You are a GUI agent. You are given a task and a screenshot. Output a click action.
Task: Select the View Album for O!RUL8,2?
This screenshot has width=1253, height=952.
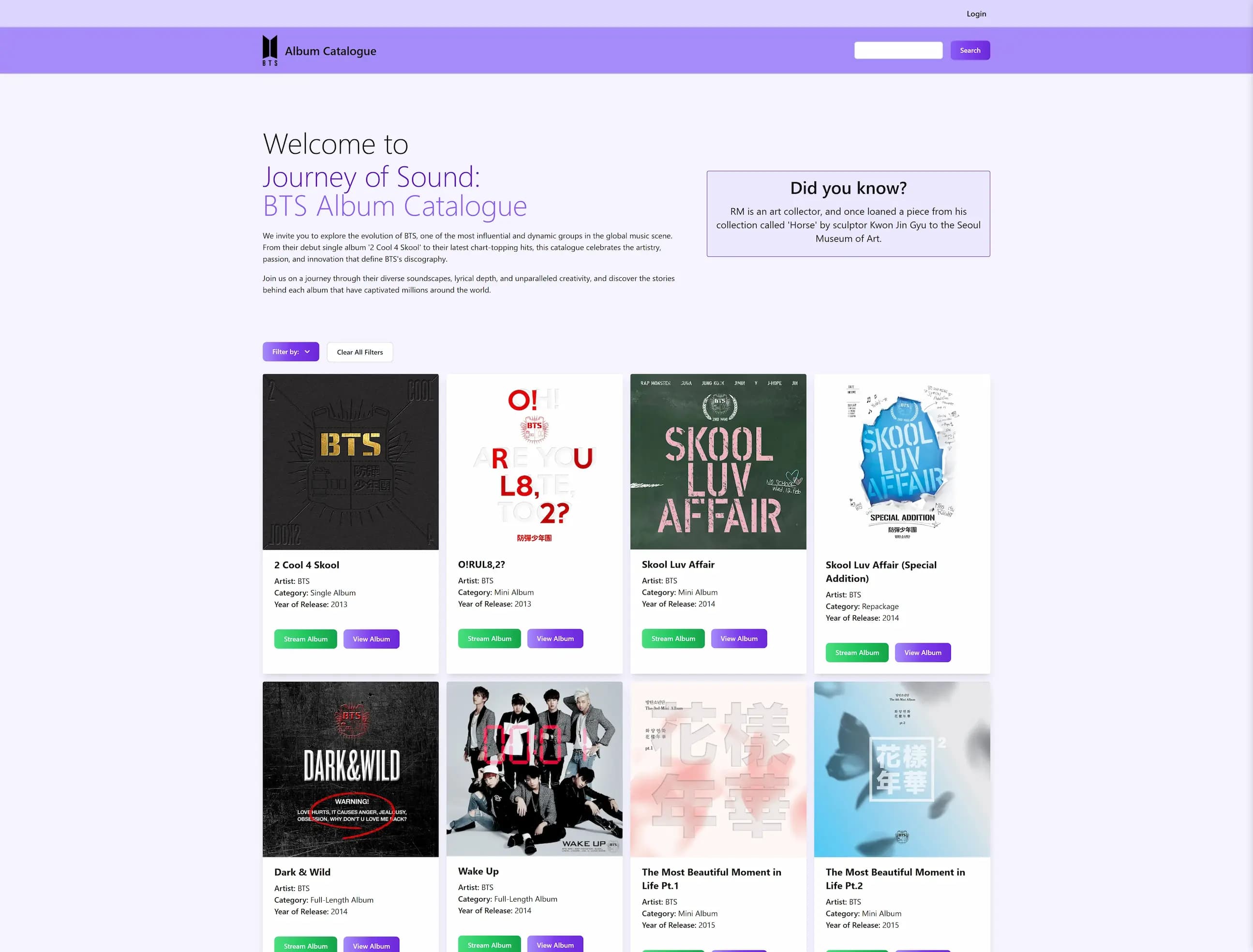tap(555, 638)
